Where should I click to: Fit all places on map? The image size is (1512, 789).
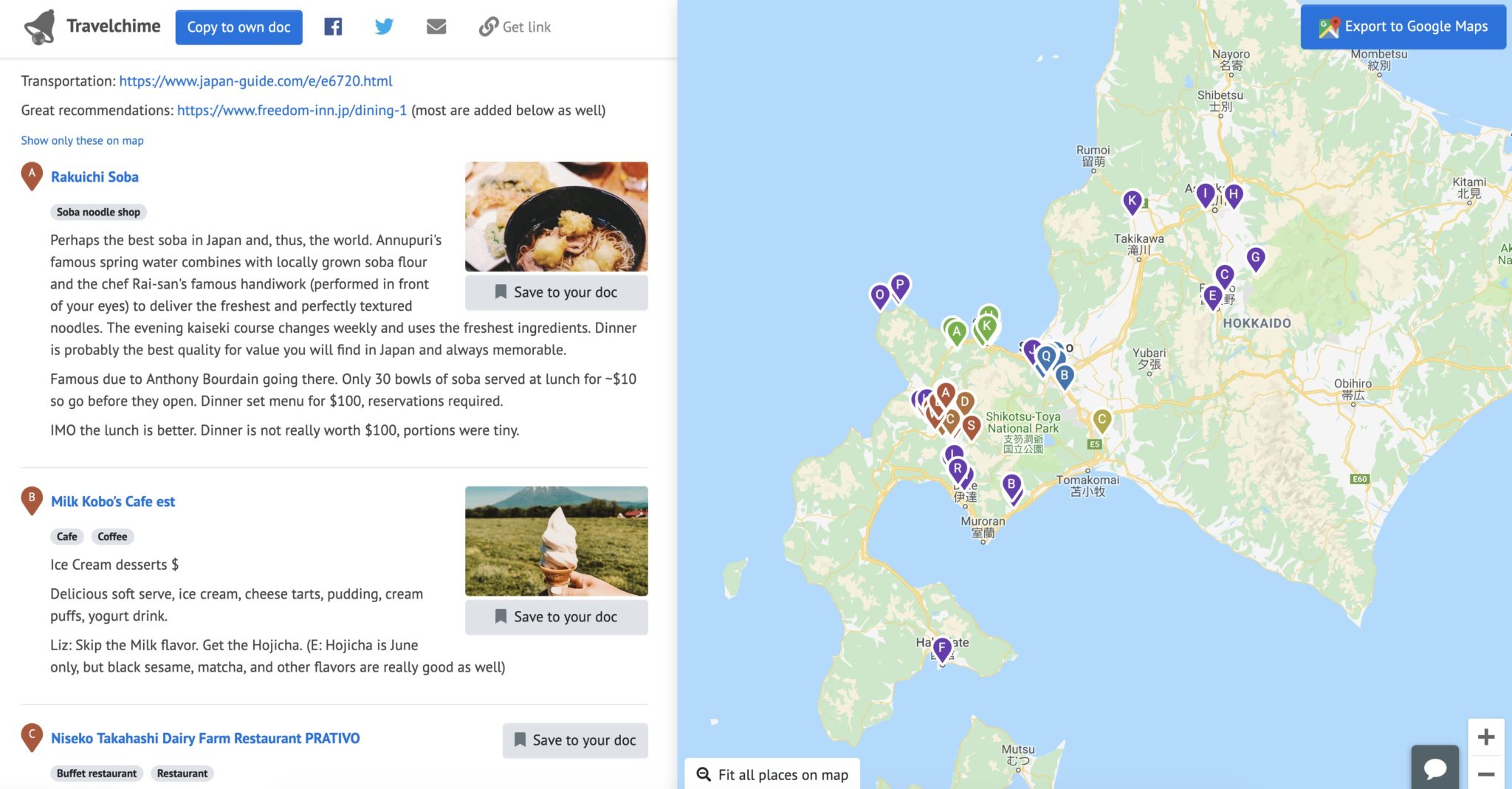(773, 774)
